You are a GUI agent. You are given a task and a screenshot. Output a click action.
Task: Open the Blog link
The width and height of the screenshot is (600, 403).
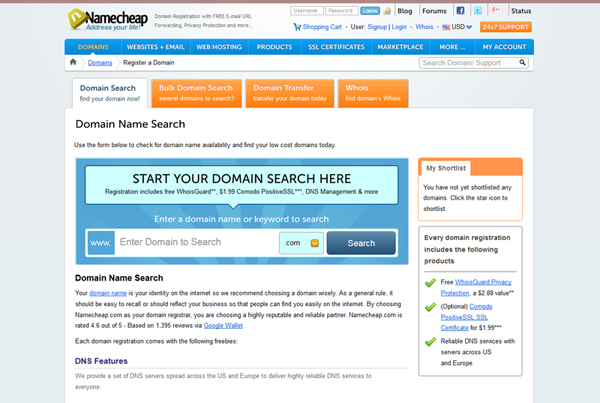pyautogui.click(x=404, y=11)
